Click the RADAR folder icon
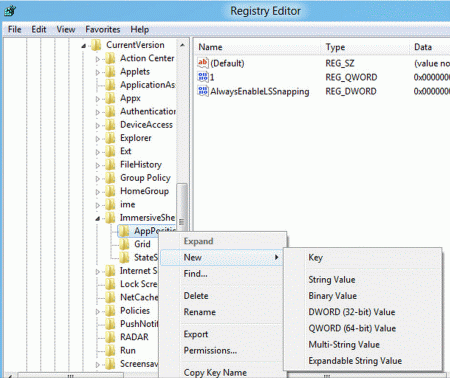Screen dimensions: 450x378 (110, 337)
